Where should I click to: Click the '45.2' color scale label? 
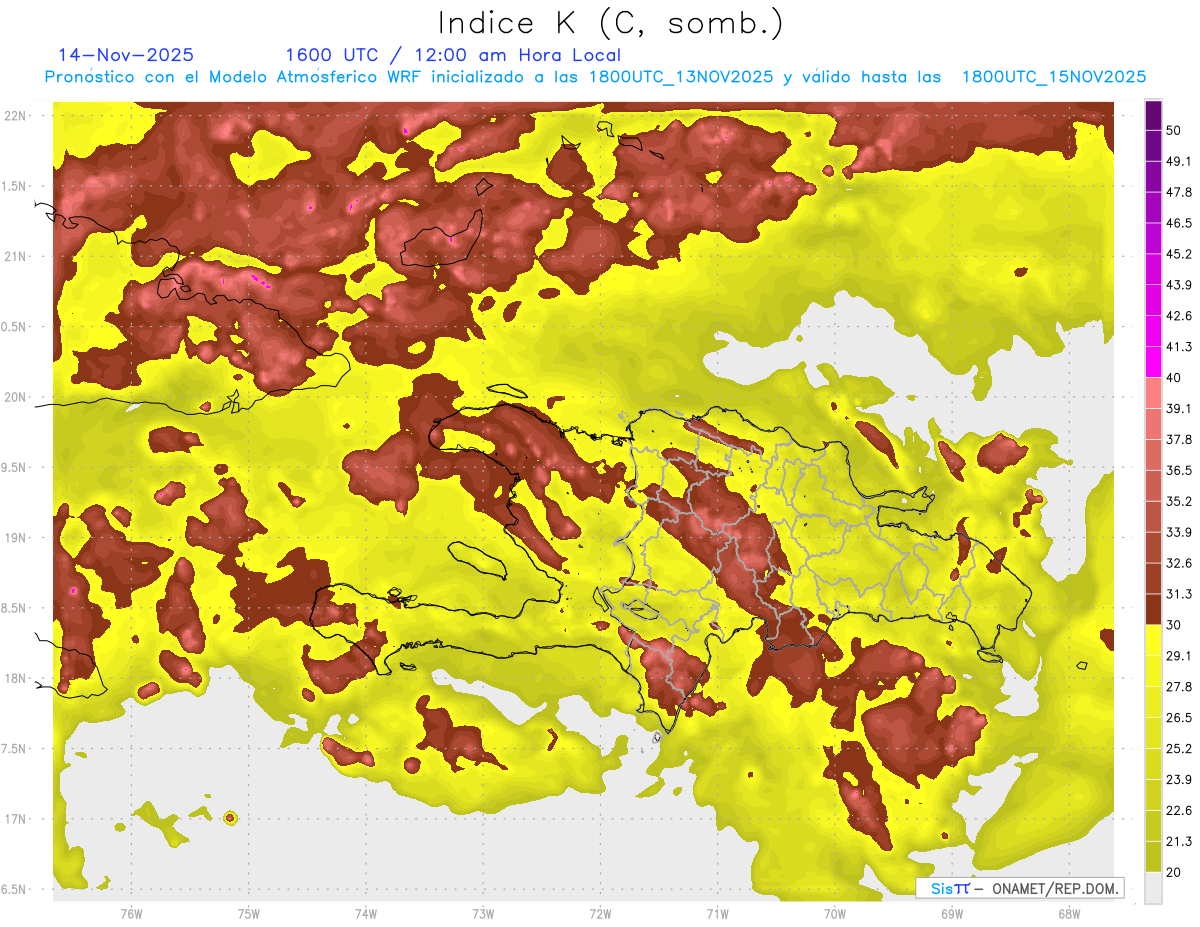coord(1178,254)
